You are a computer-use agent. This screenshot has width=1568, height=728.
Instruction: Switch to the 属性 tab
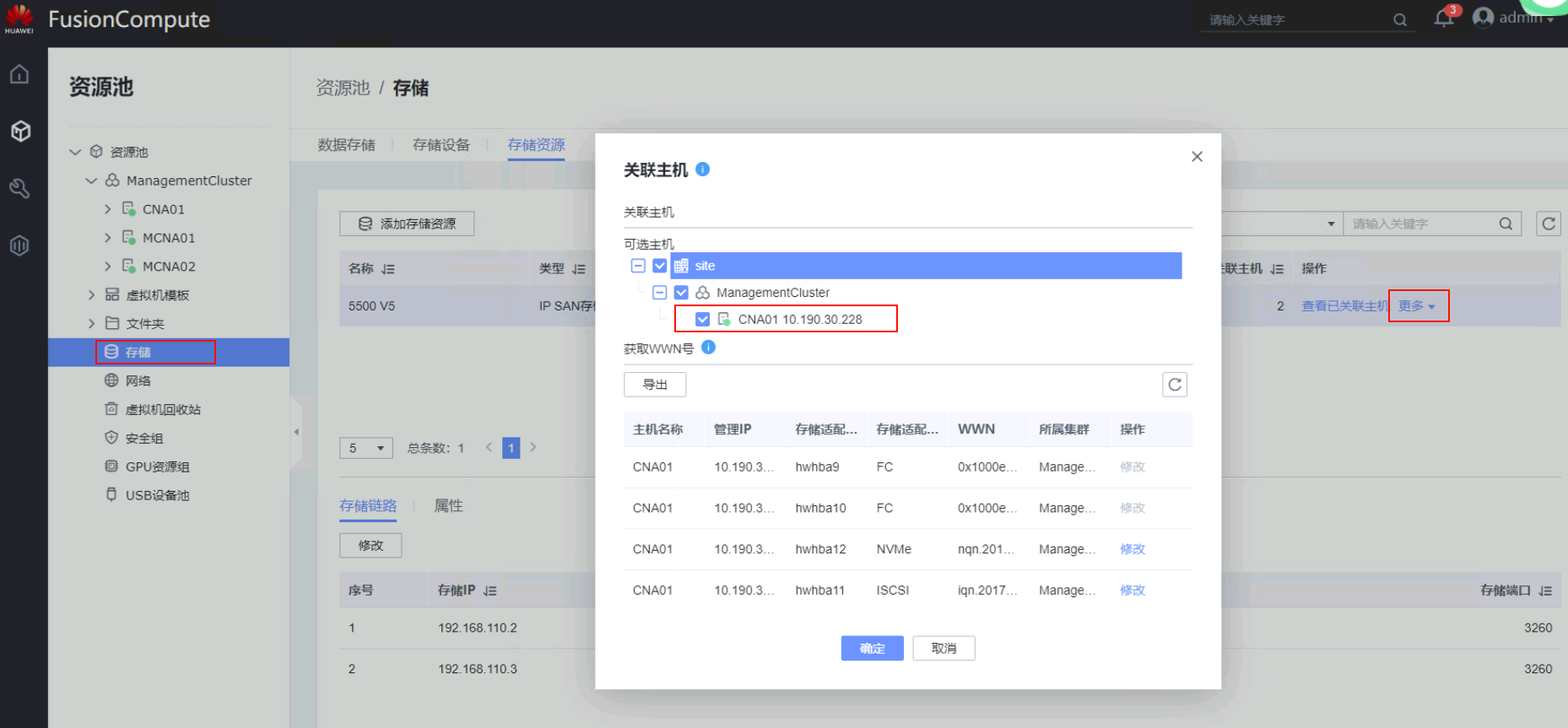448,506
